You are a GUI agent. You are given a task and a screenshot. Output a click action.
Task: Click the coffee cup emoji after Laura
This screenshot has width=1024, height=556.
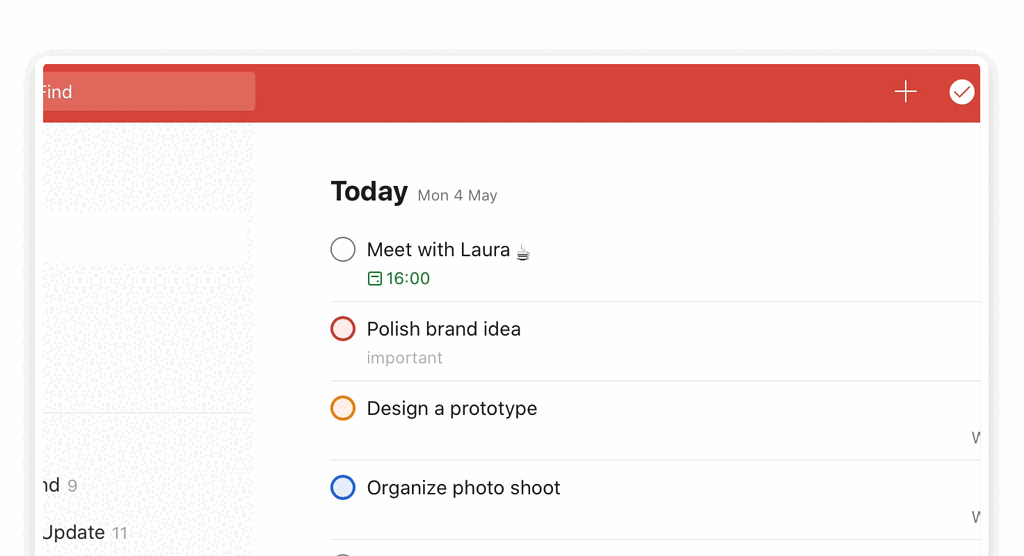click(x=523, y=252)
